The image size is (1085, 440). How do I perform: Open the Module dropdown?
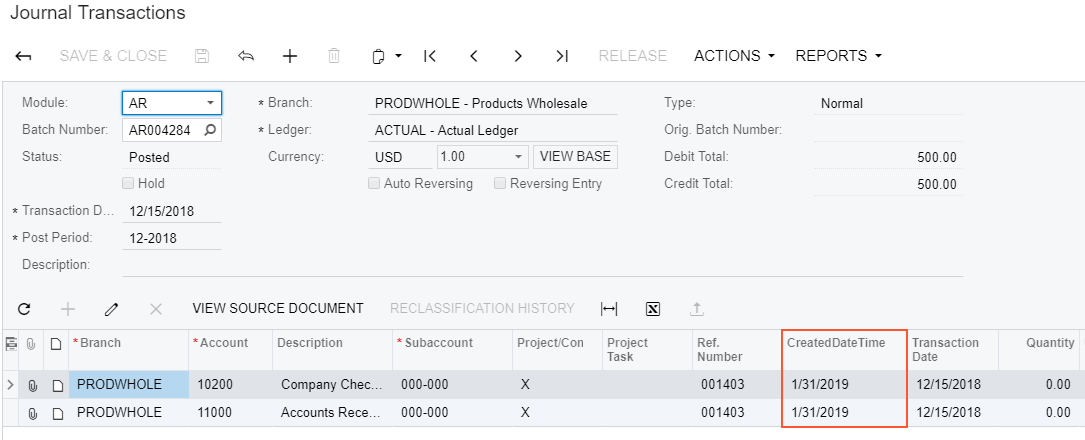click(x=210, y=103)
